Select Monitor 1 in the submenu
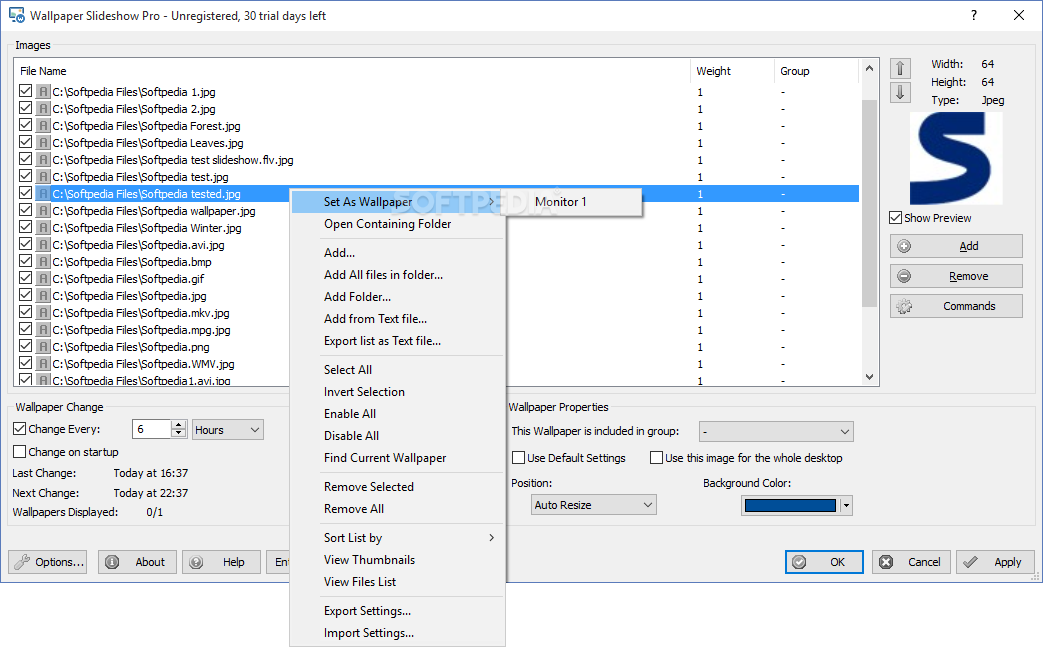Image resolution: width=1043 pixels, height=647 pixels. 573,201
